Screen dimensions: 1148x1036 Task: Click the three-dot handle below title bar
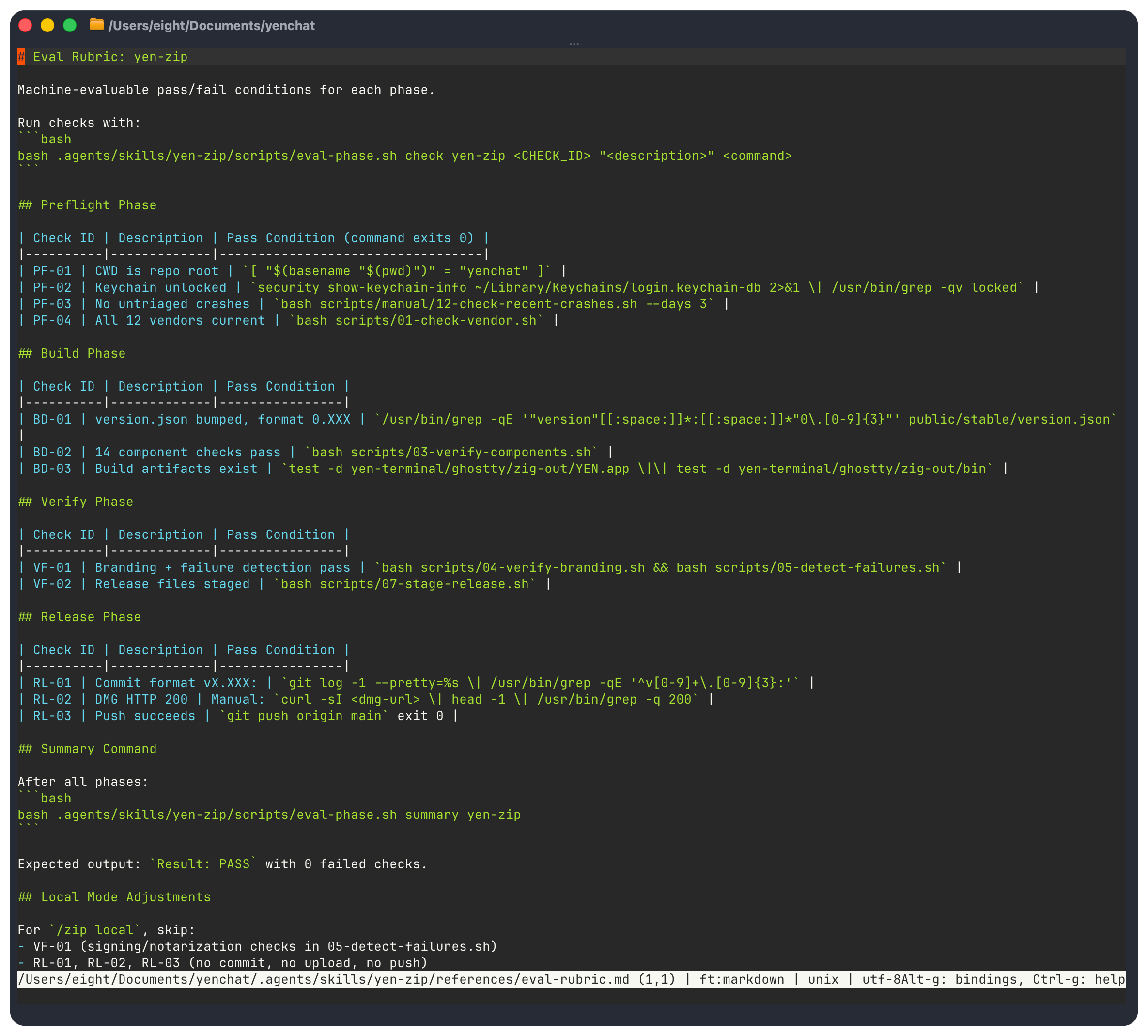[x=574, y=44]
